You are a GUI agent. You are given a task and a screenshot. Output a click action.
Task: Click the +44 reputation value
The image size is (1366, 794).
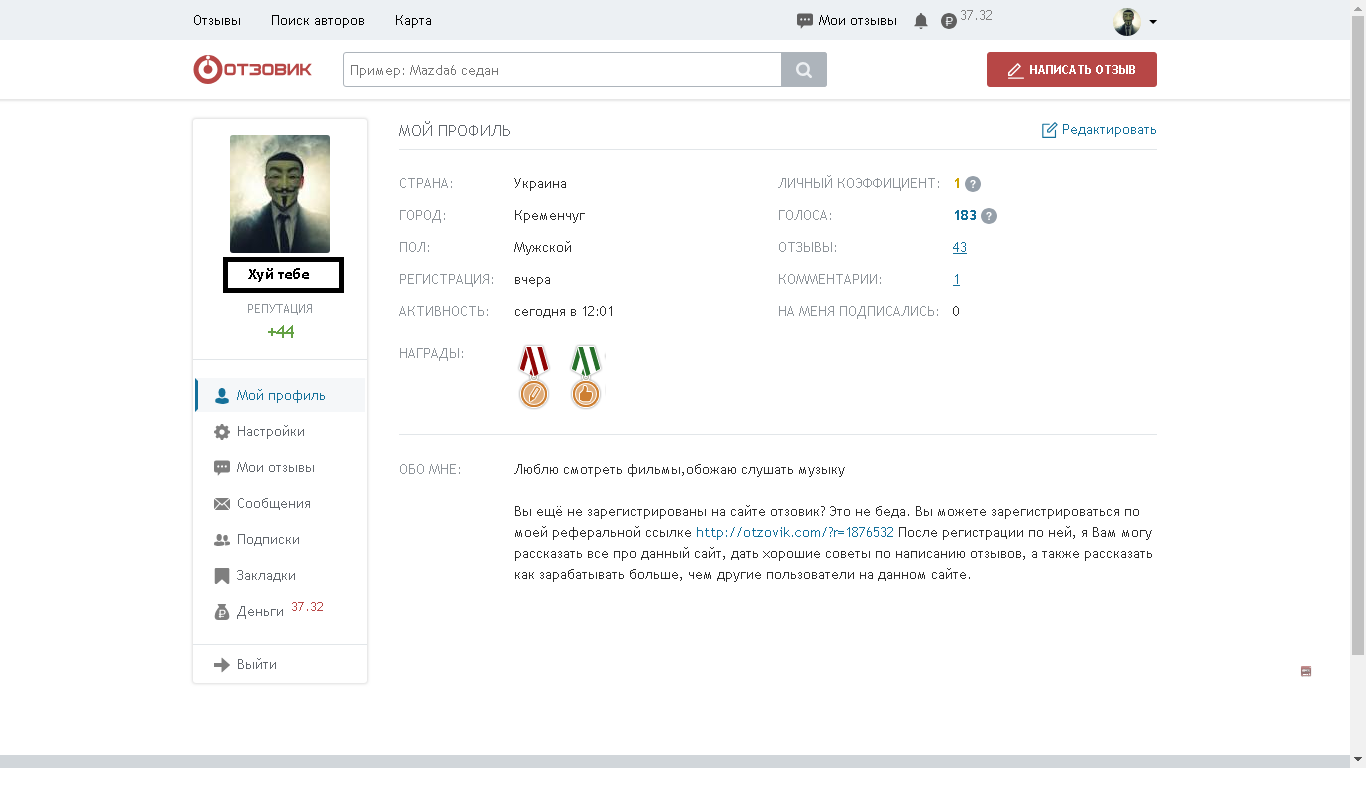tap(280, 332)
